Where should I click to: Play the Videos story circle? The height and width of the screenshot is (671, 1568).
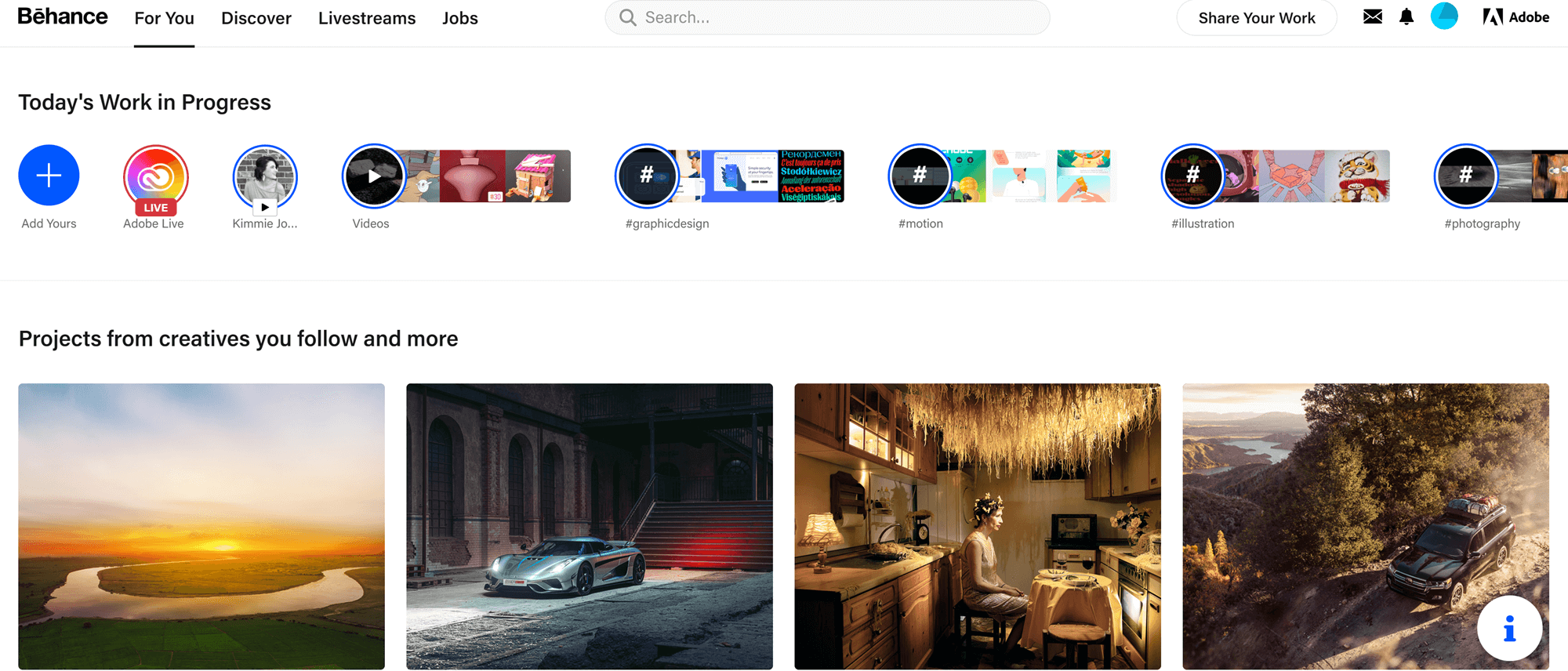[374, 176]
